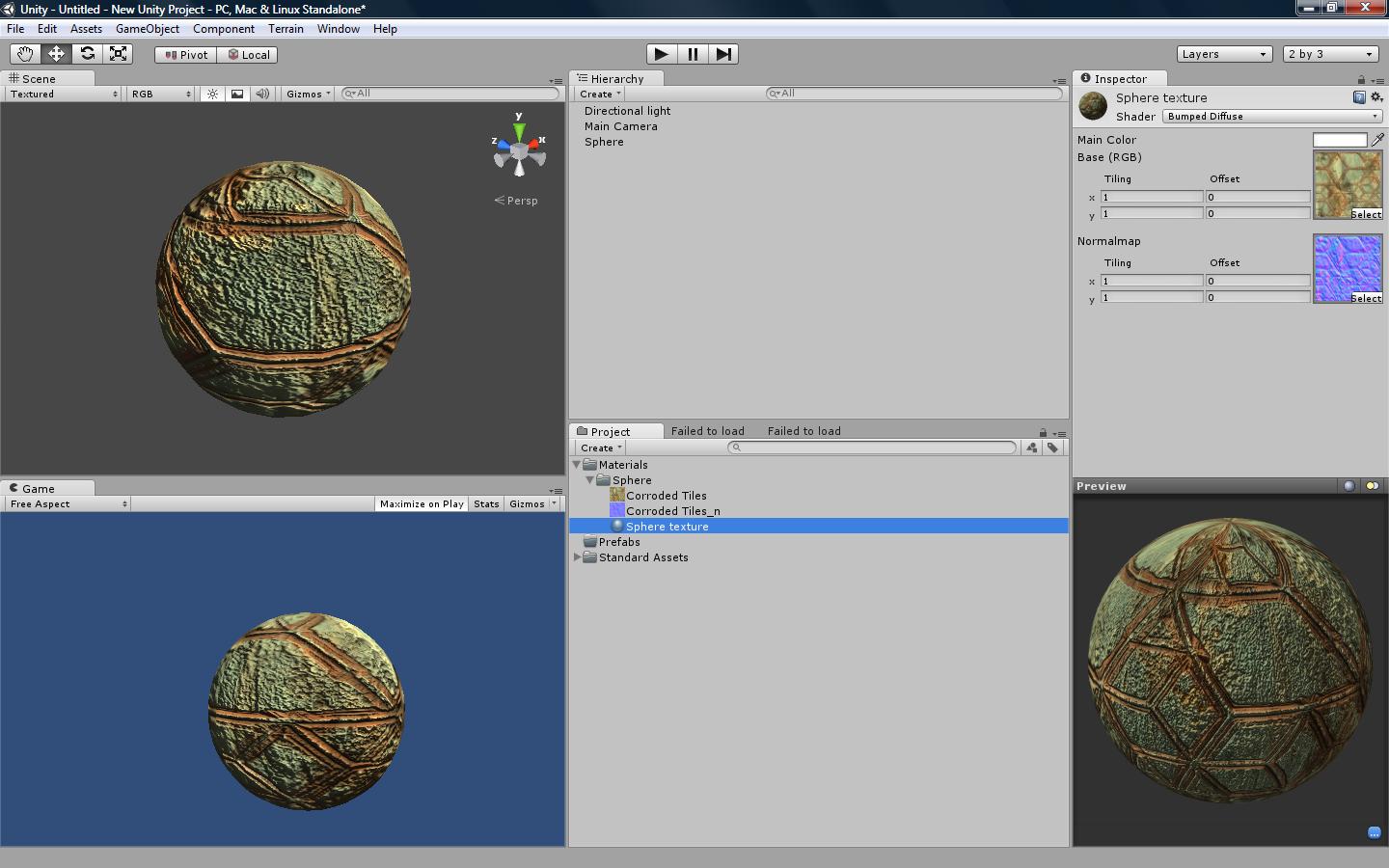Open material help book icon
The height and width of the screenshot is (868, 1389).
[x=1359, y=97]
